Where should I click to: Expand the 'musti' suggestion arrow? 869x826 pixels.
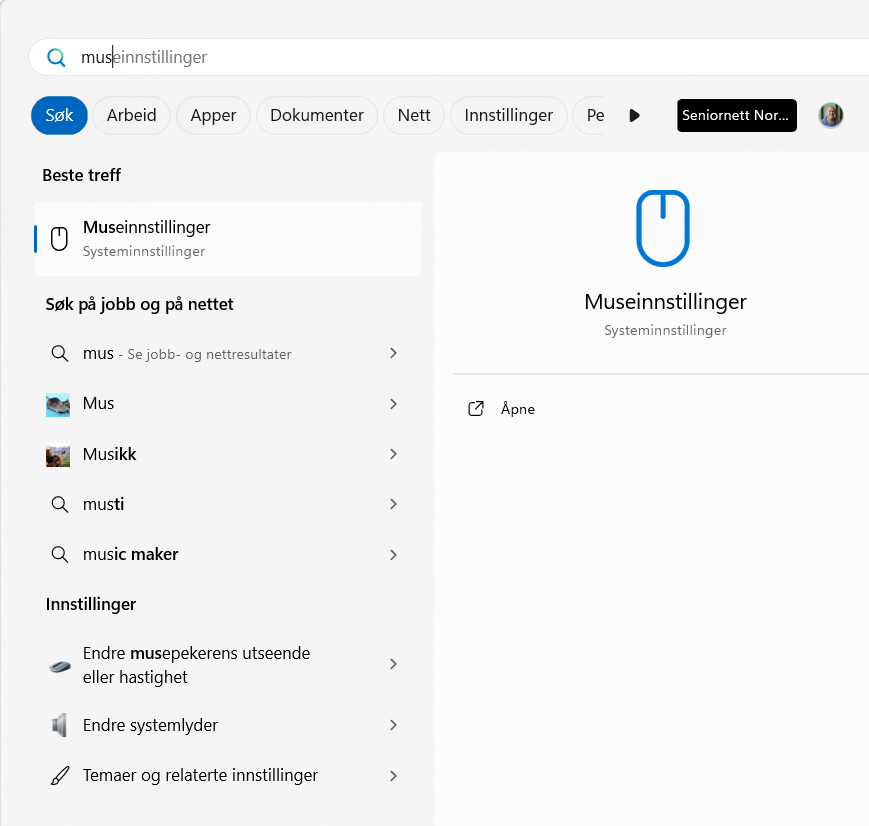tap(393, 504)
